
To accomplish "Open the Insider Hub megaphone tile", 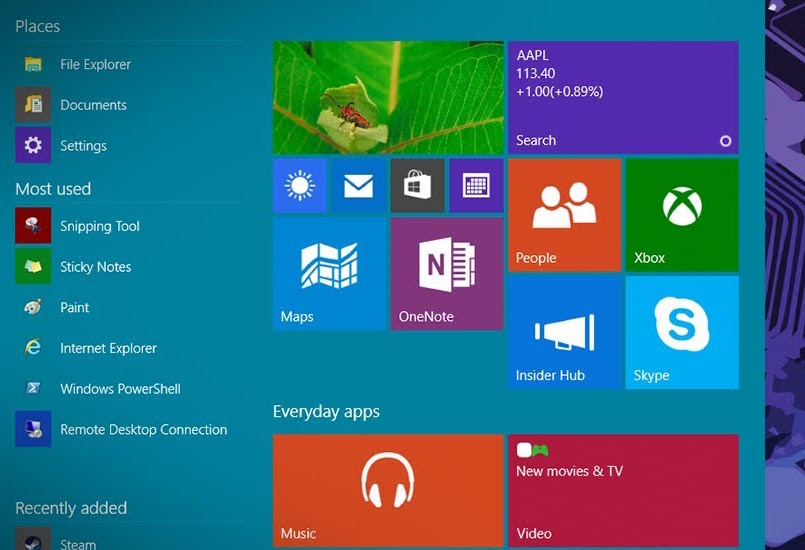I will coord(564,332).
